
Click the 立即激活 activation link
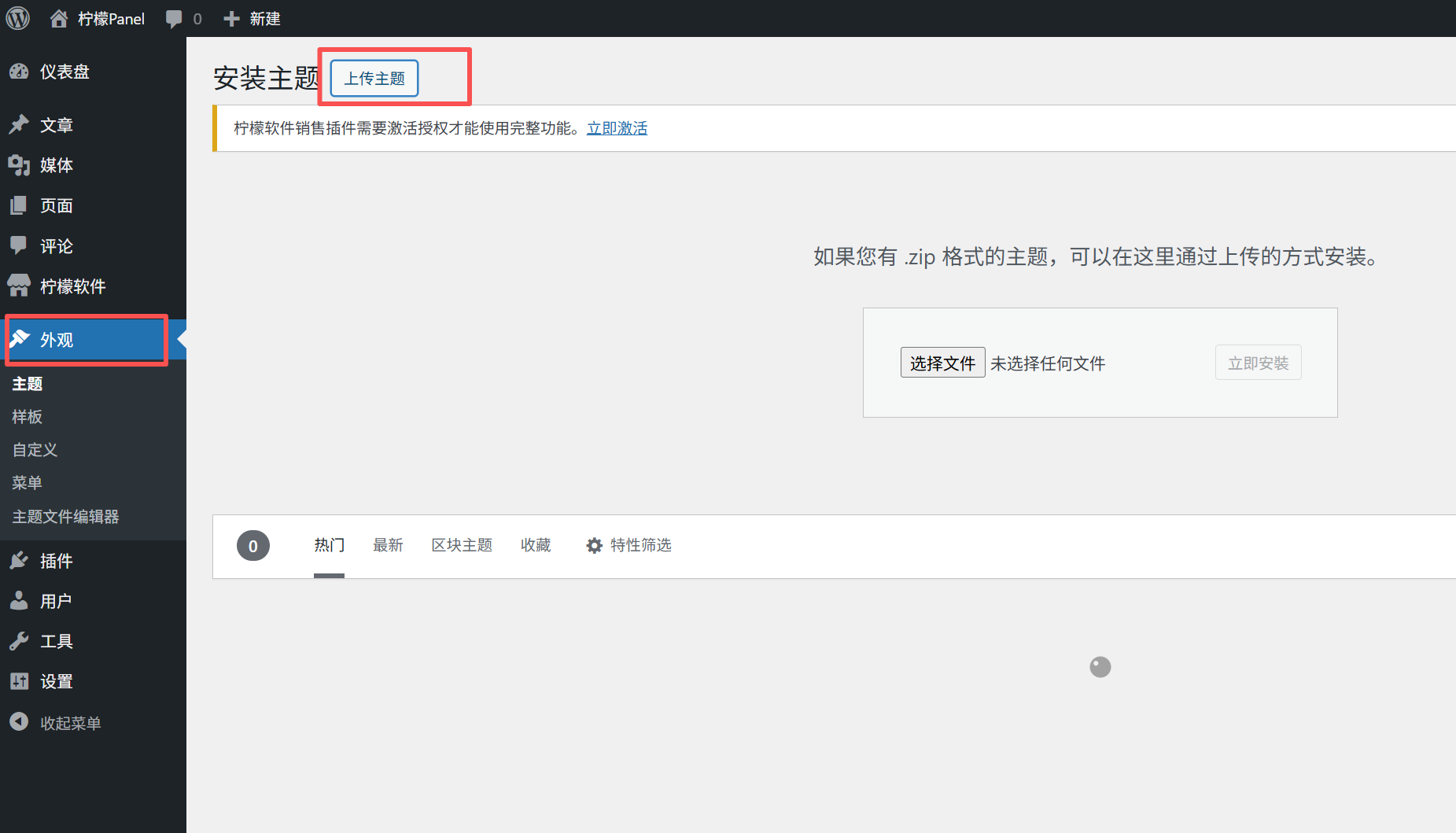pos(617,128)
